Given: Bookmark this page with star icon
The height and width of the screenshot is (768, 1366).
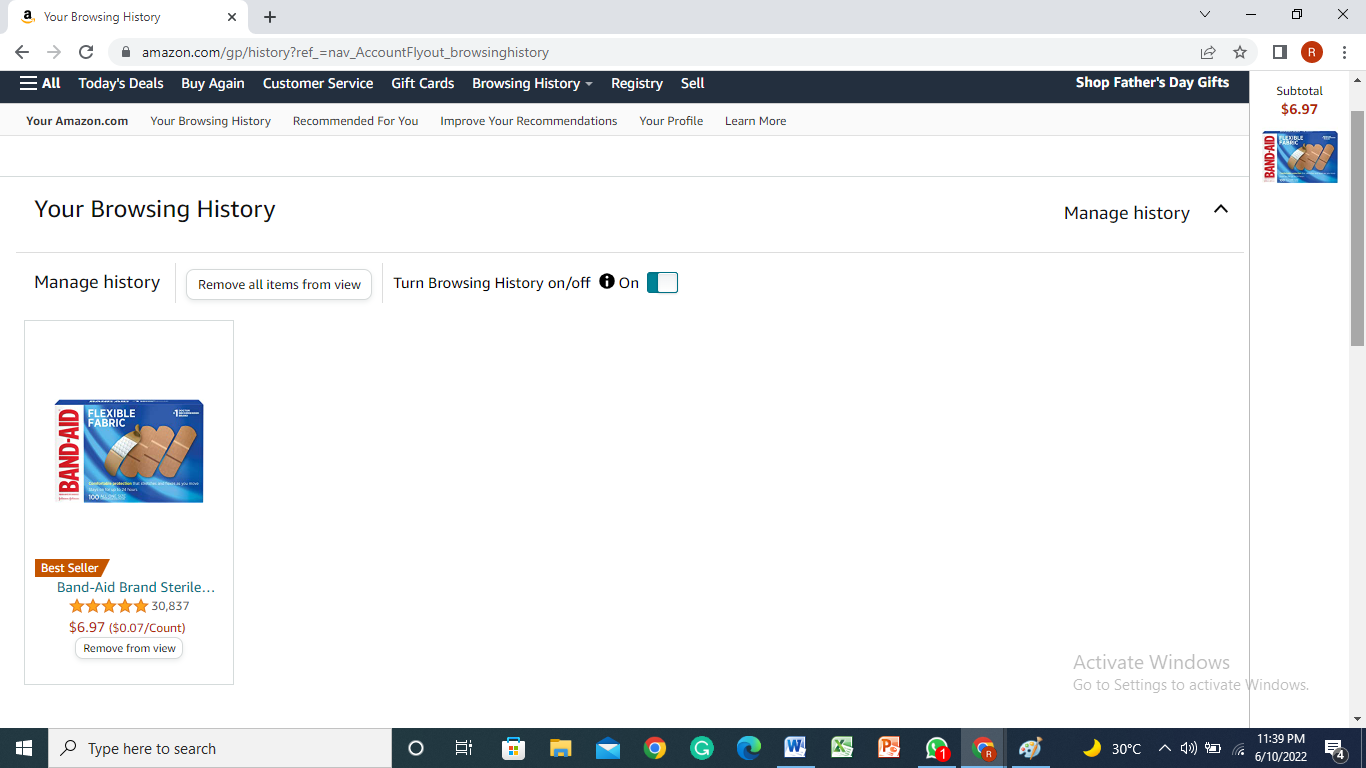Looking at the screenshot, I should (1240, 52).
